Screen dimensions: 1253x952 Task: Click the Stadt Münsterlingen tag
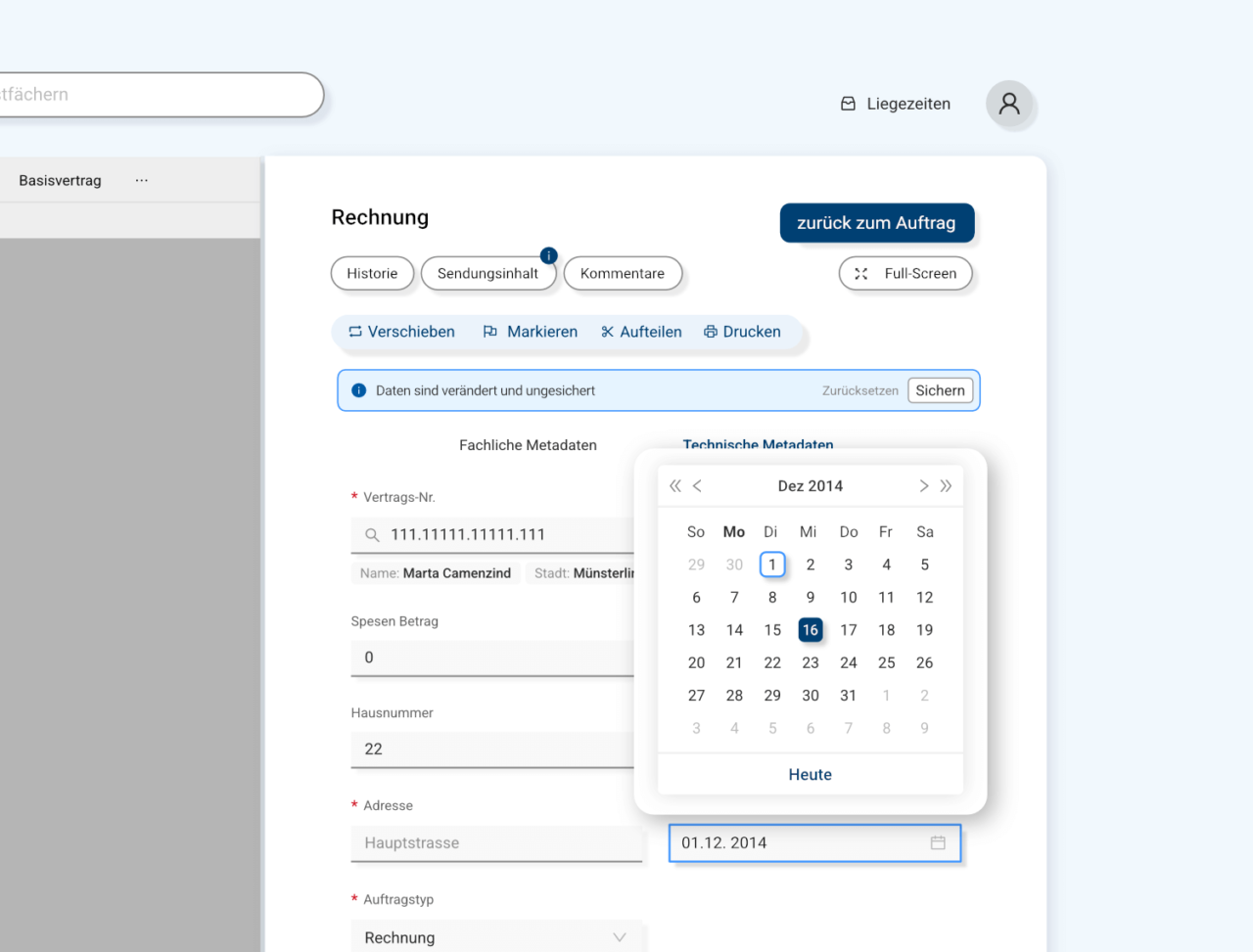tap(581, 573)
